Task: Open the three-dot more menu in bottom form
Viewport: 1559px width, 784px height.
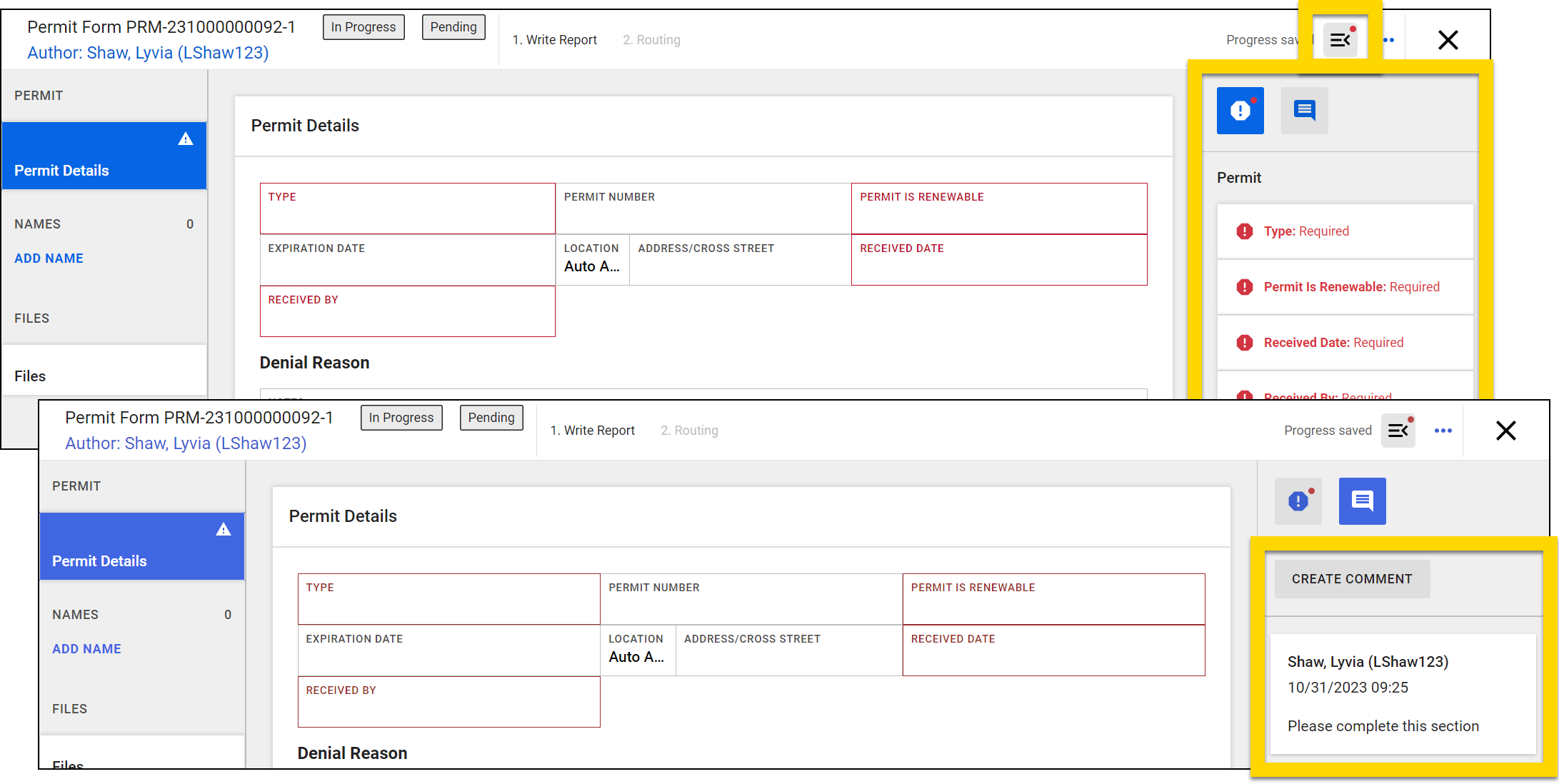Action: click(x=1443, y=431)
